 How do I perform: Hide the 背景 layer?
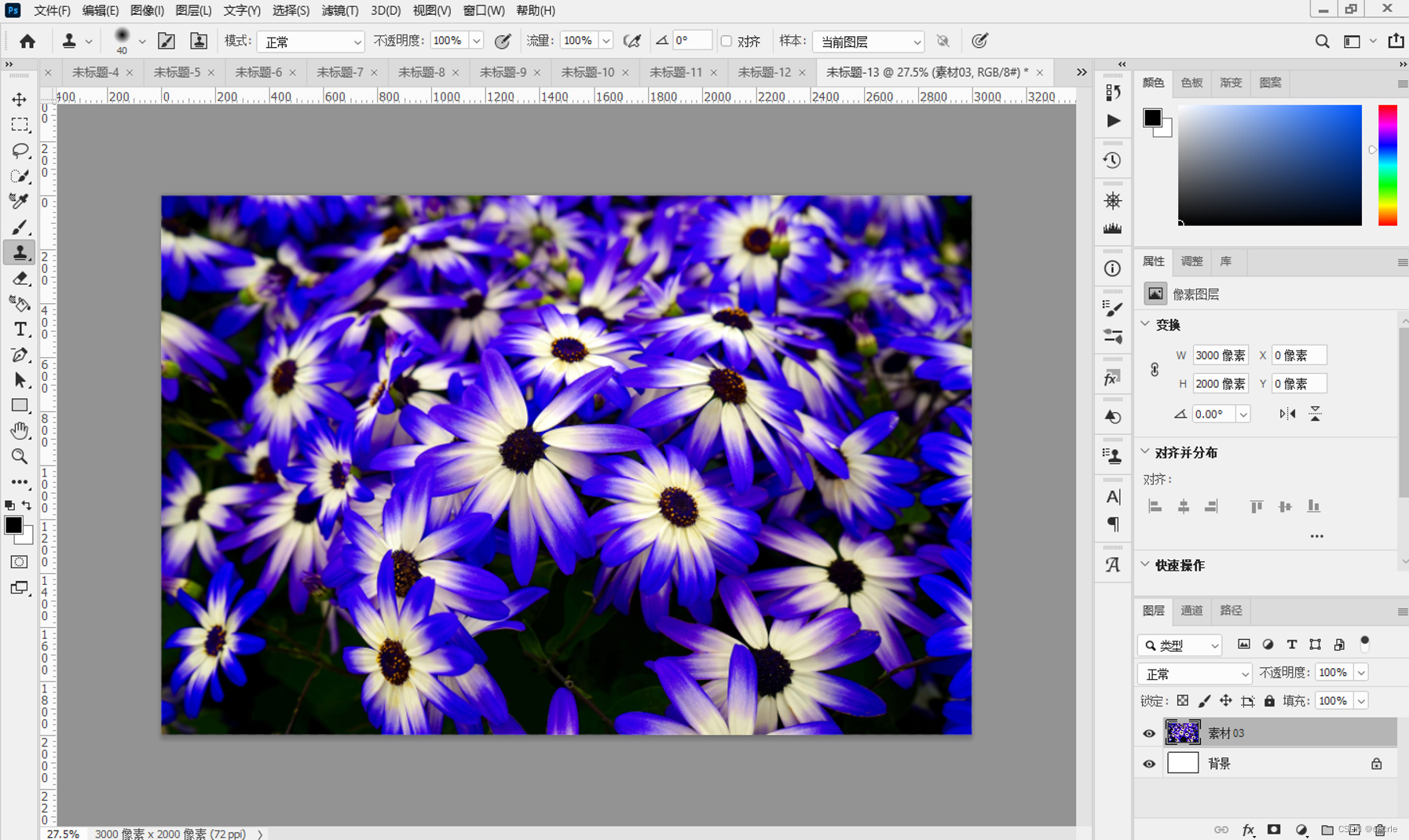coord(1149,764)
